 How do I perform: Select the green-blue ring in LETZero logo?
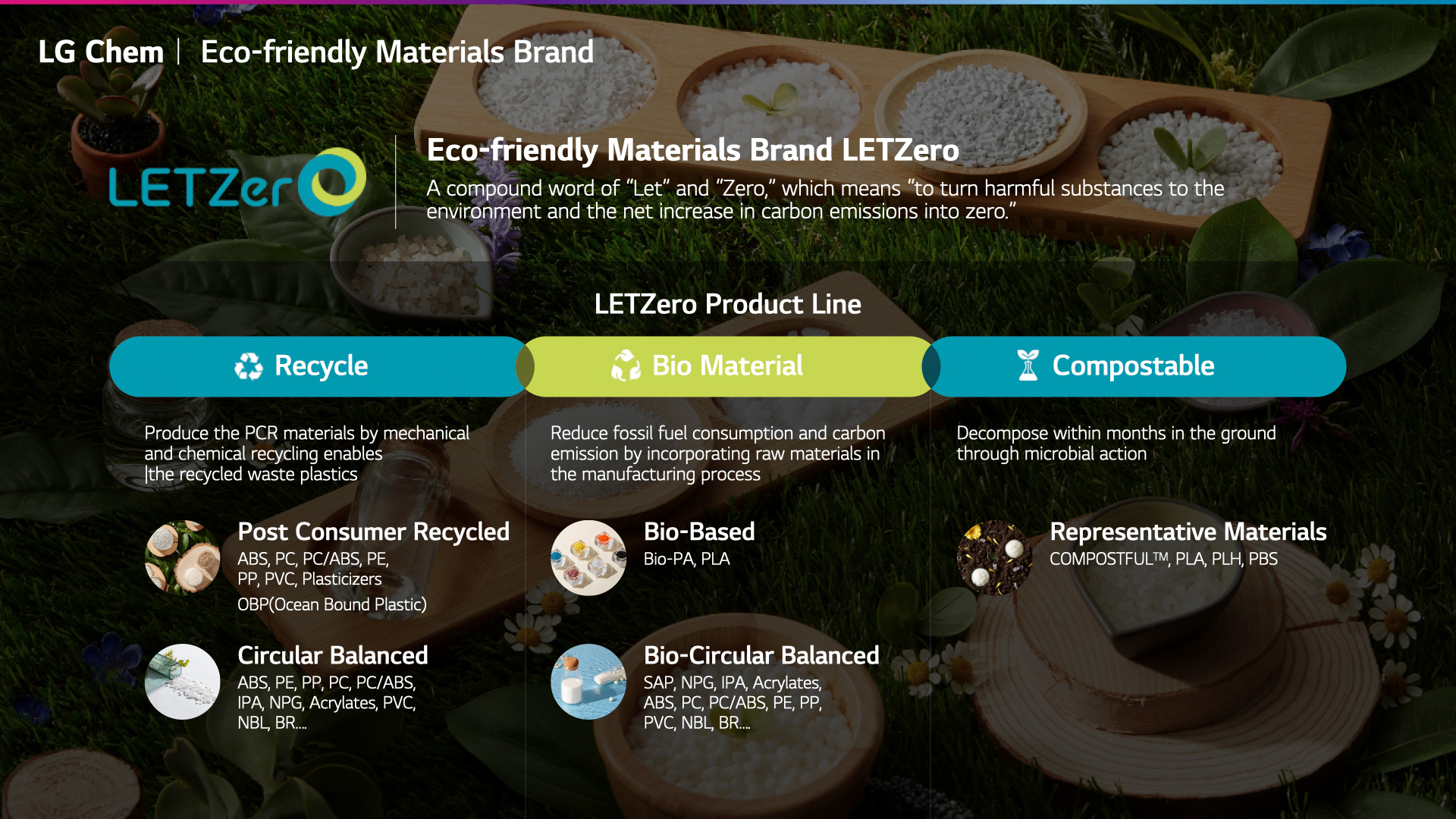pos(332,182)
